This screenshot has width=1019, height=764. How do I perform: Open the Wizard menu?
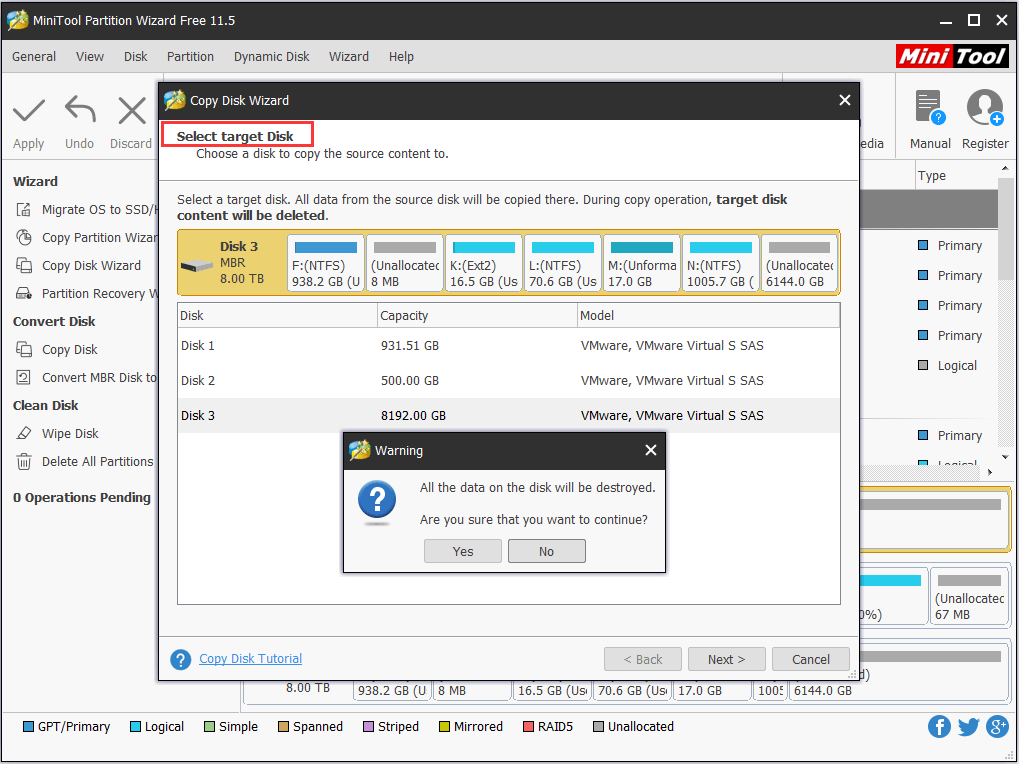pos(349,57)
